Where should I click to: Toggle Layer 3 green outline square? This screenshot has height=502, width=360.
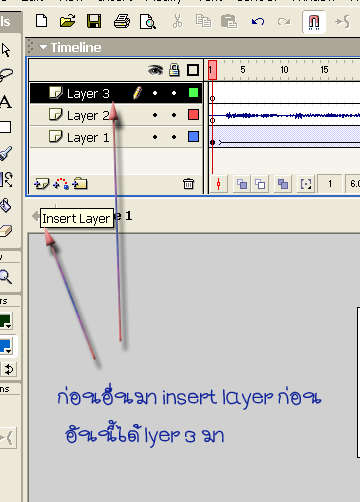(x=193, y=93)
